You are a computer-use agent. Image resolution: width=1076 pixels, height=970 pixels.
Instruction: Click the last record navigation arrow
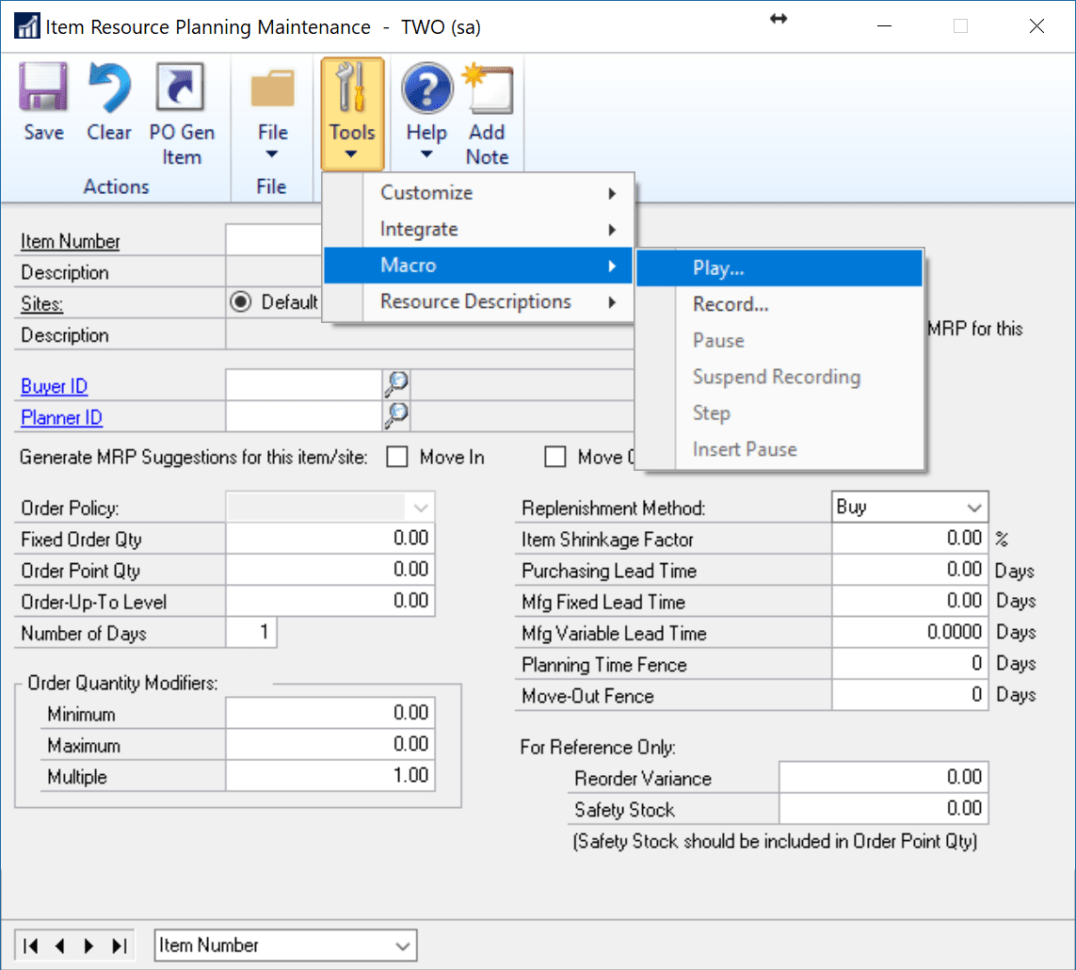116,945
